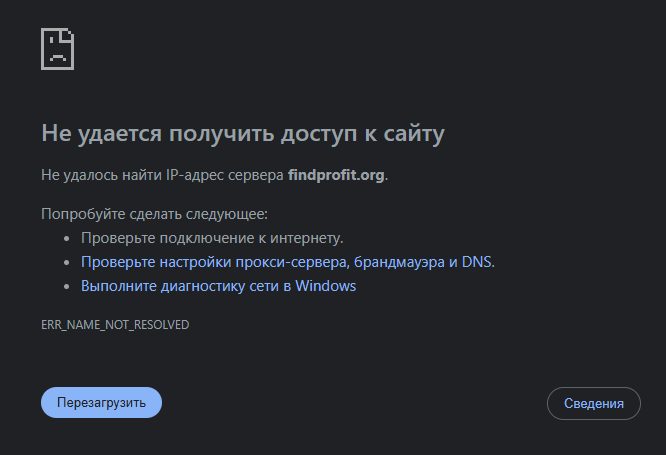666x455 pixels.
Task: Run the Windows network diagnostics link
Action: pos(218,286)
